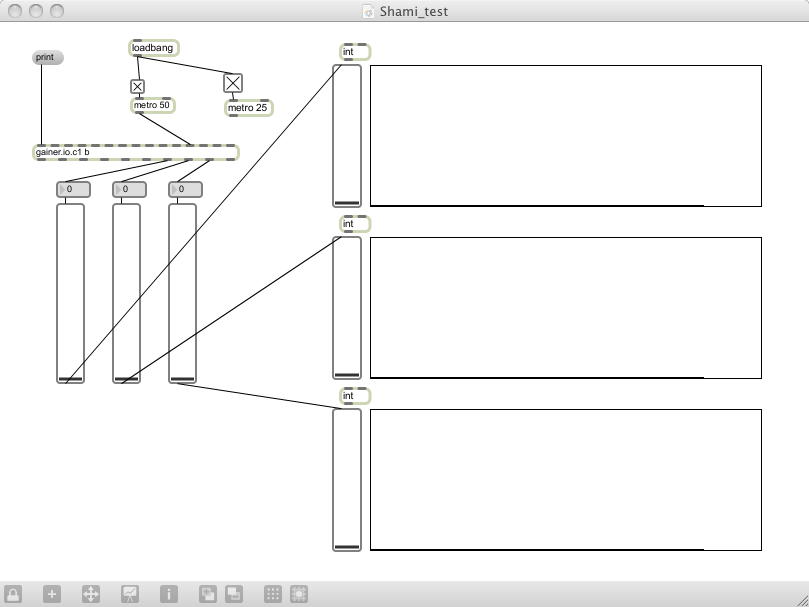
Task: Toggle the large X box above metro 25
Action: 233,83
